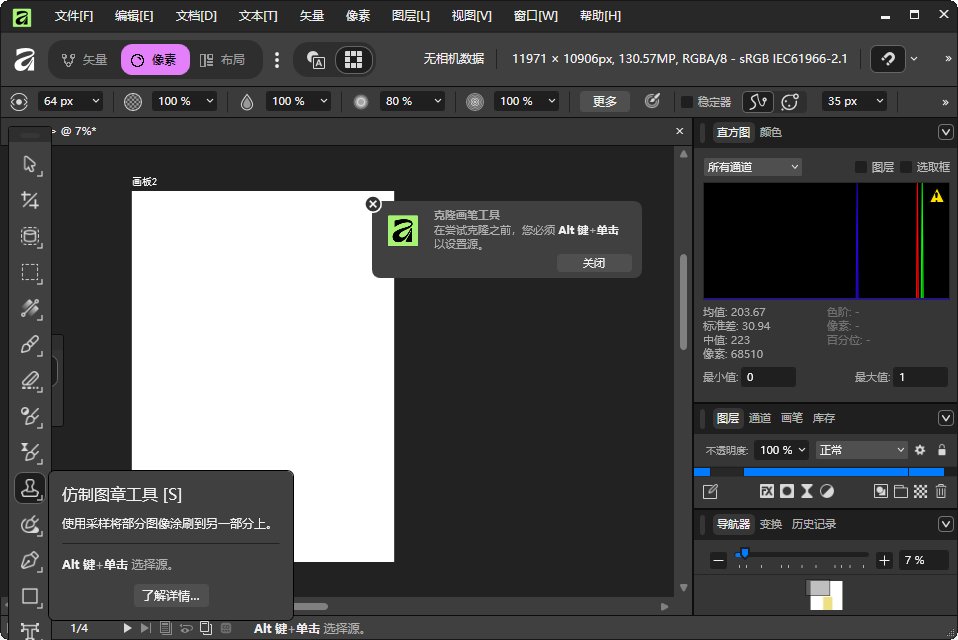Select the Paint Brush tool
Screen dimensions: 958x640
point(30,344)
